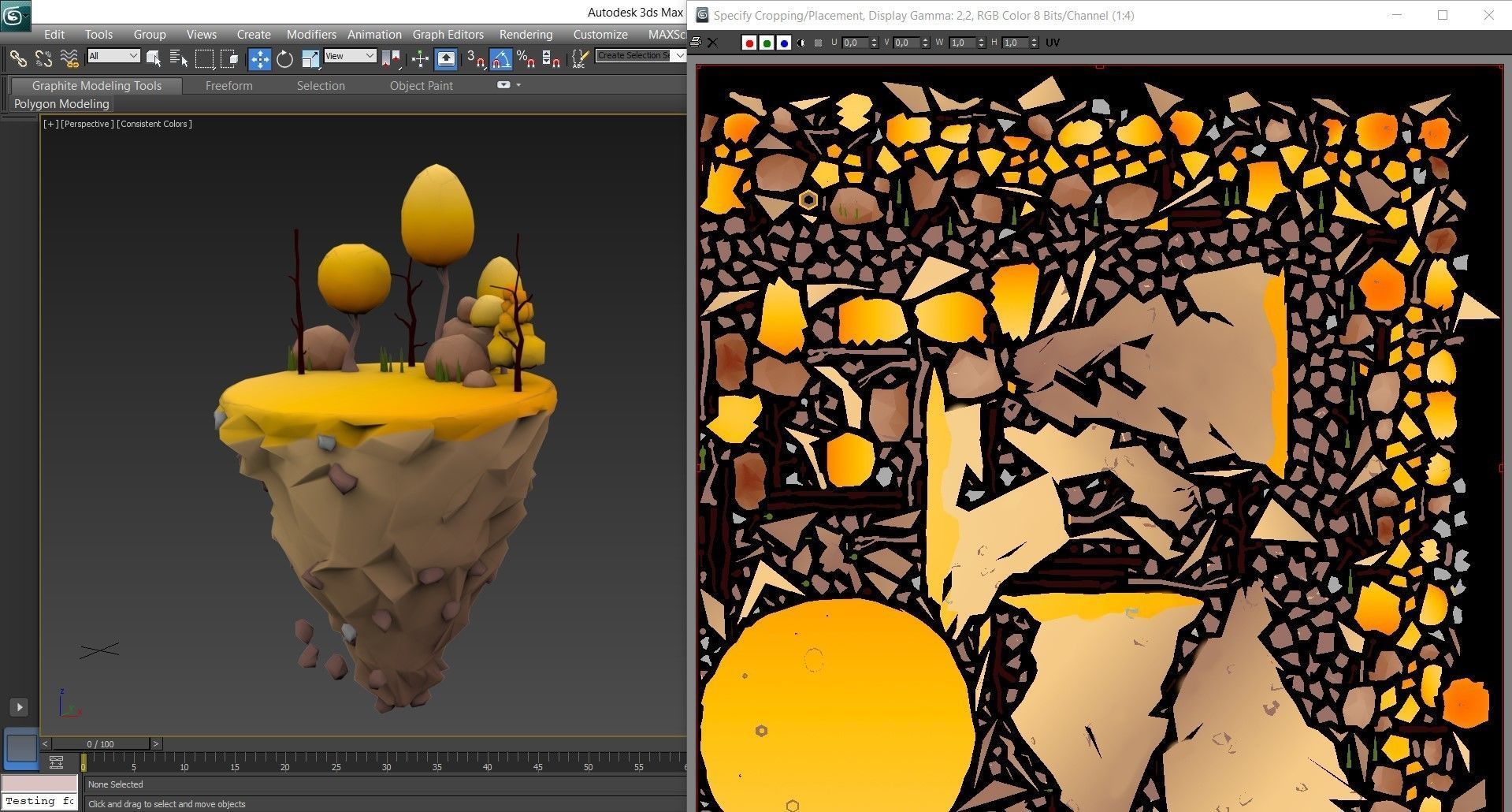The width and height of the screenshot is (1512, 812).
Task: Activate the Select and Move tool
Action: [x=259, y=58]
